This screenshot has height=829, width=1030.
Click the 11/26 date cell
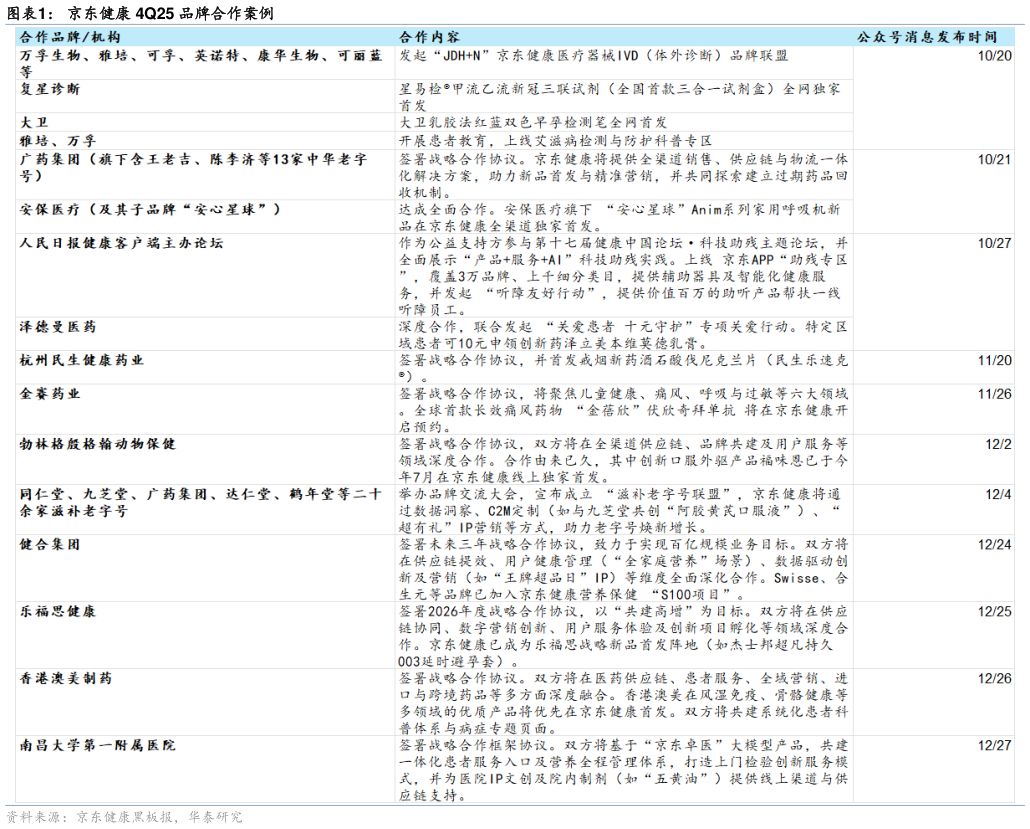click(x=995, y=394)
